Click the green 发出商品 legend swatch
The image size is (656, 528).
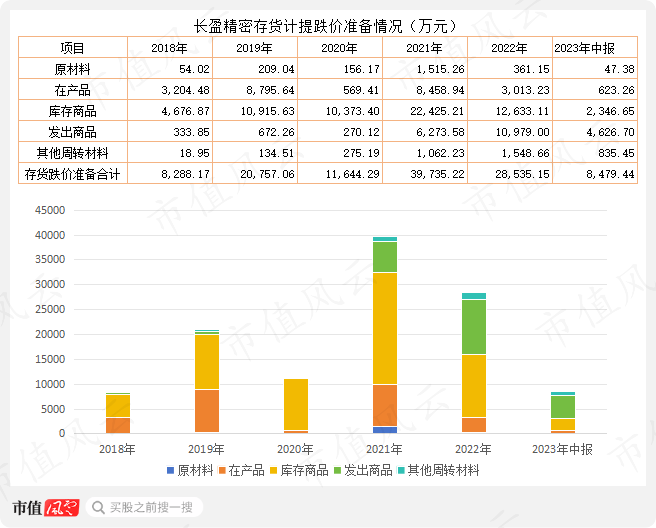[338, 471]
